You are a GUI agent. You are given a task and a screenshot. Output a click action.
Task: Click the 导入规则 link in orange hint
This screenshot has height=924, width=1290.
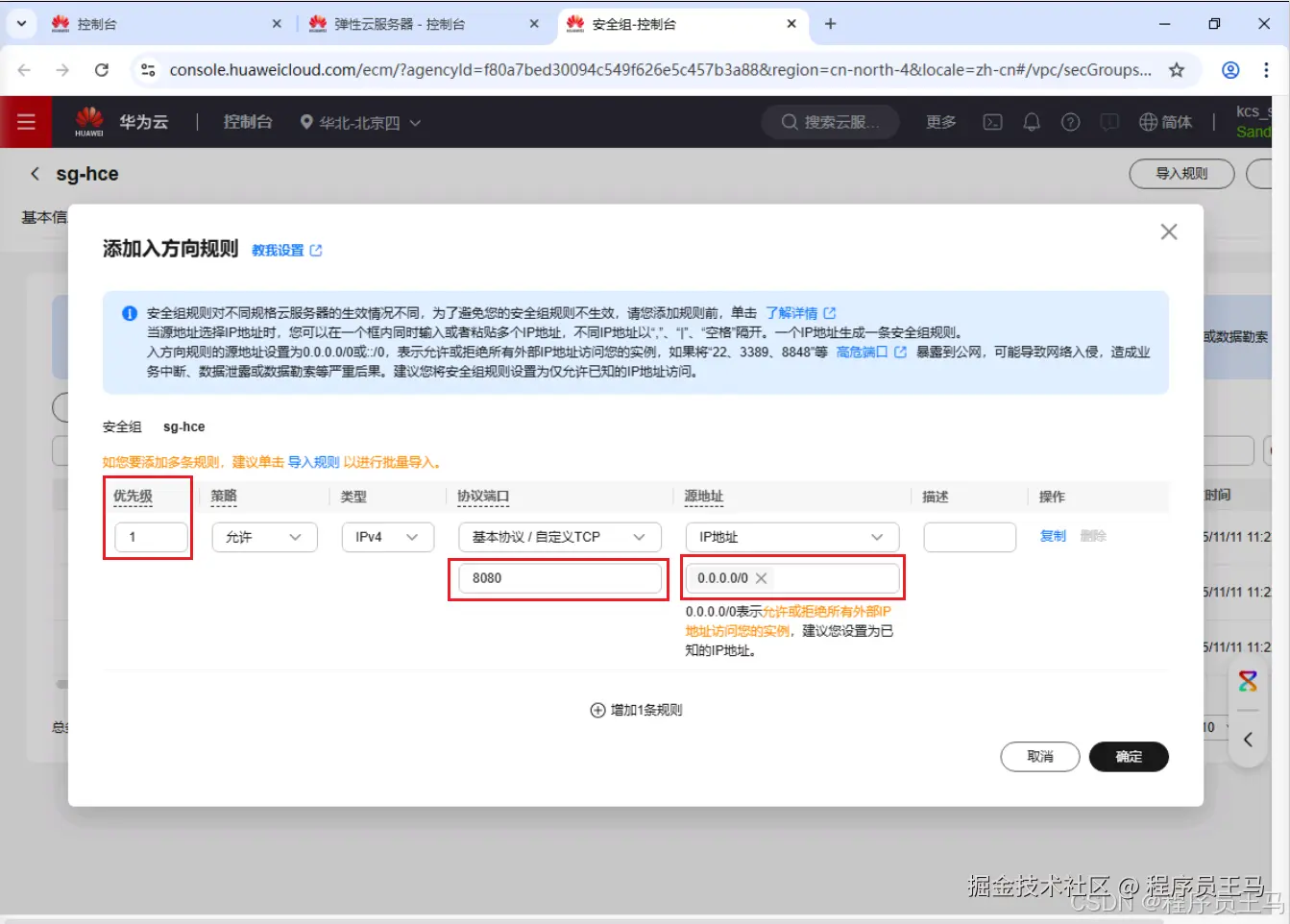[314, 463]
